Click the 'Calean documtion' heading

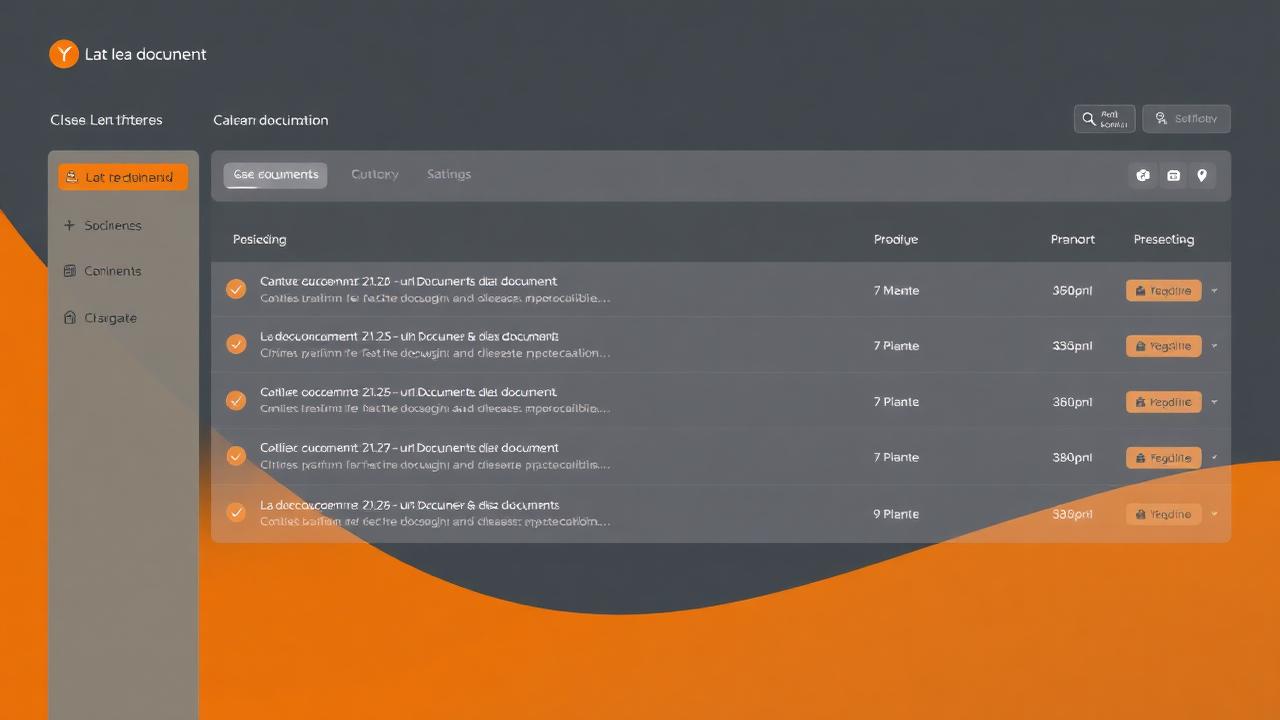270,120
